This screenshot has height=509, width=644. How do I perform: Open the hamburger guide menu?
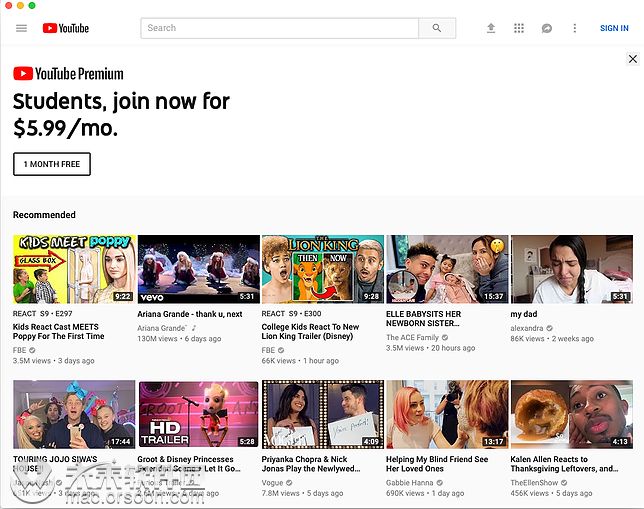pyautogui.click(x=21, y=28)
